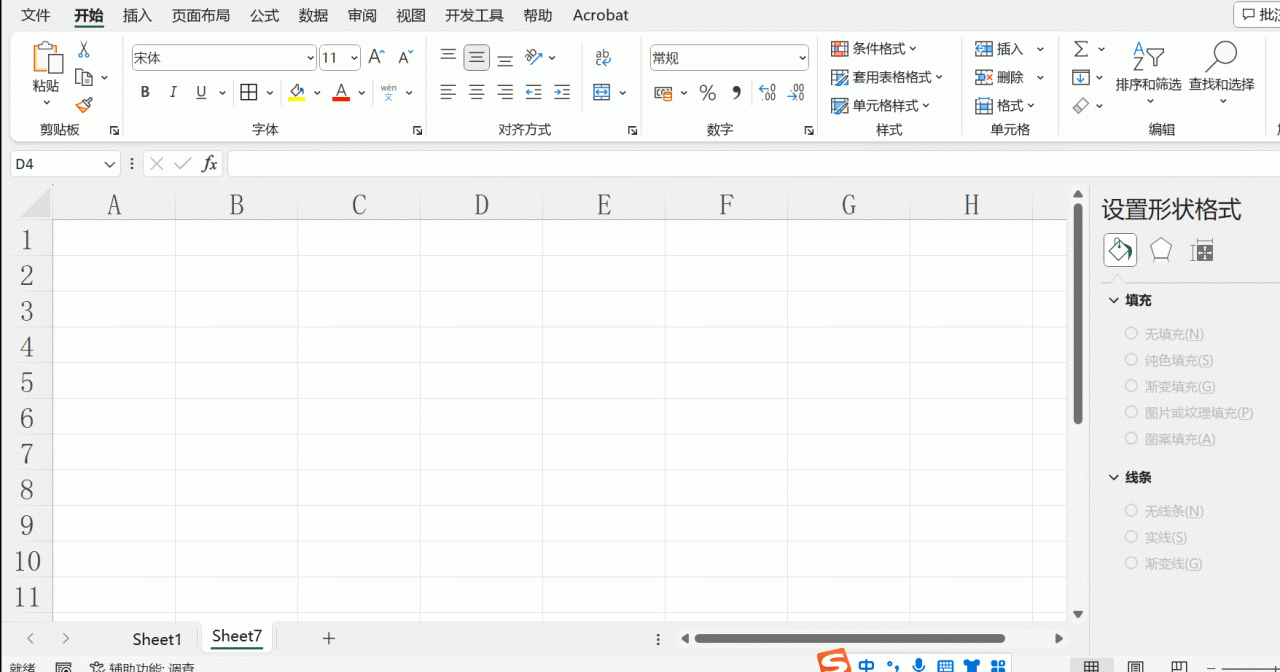Screen dimensions: 1280x672
Task: Open the 条件格式 dropdown
Action: pyautogui.click(x=874, y=48)
